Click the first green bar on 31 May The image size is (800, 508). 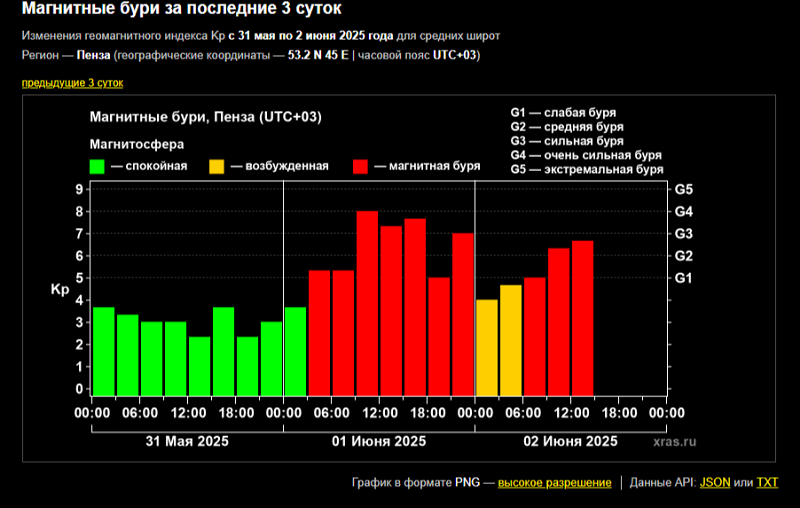click(x=103, y=351)
